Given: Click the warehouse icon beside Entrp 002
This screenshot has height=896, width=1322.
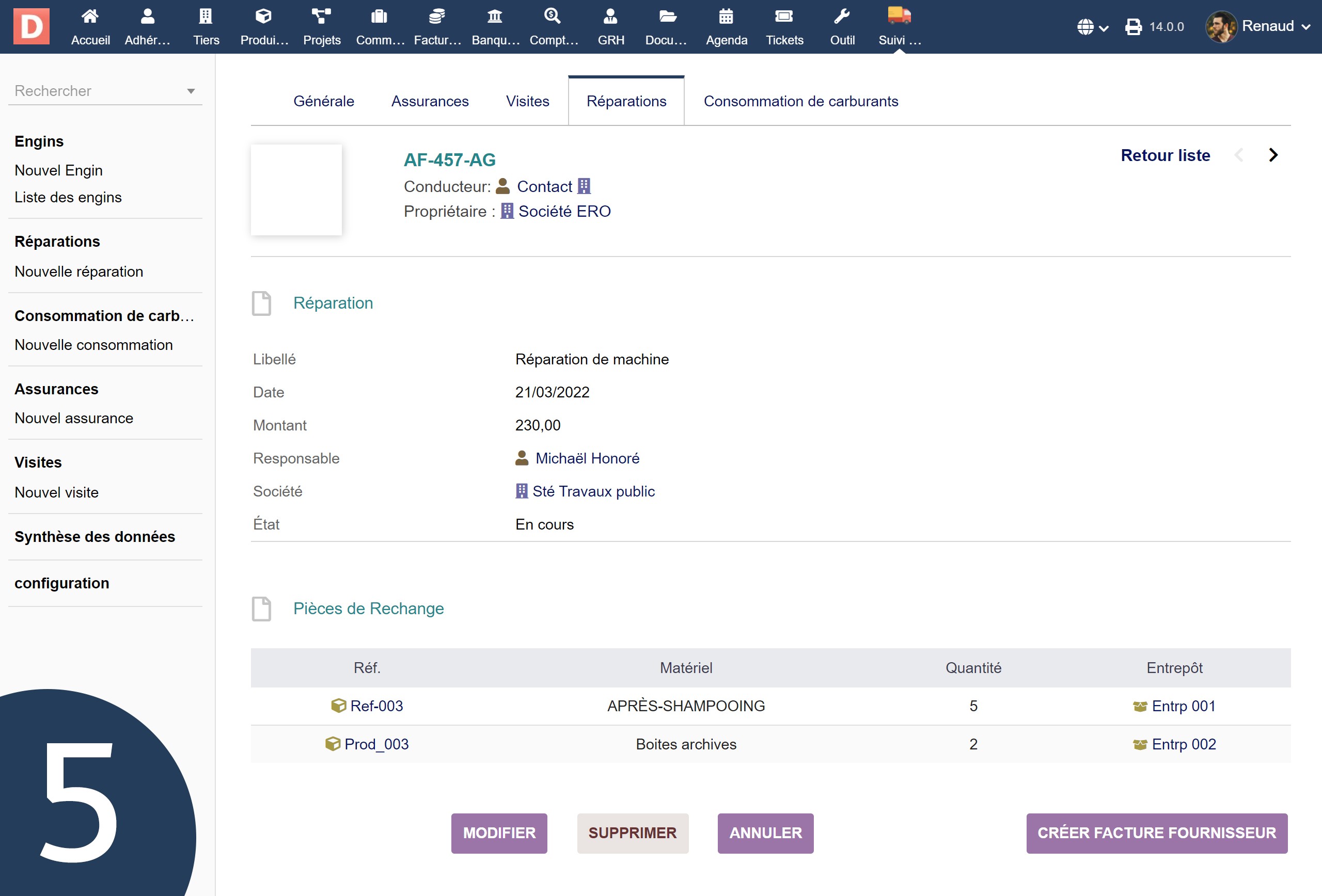Looking at the screenshot, I should point(1140,744).
